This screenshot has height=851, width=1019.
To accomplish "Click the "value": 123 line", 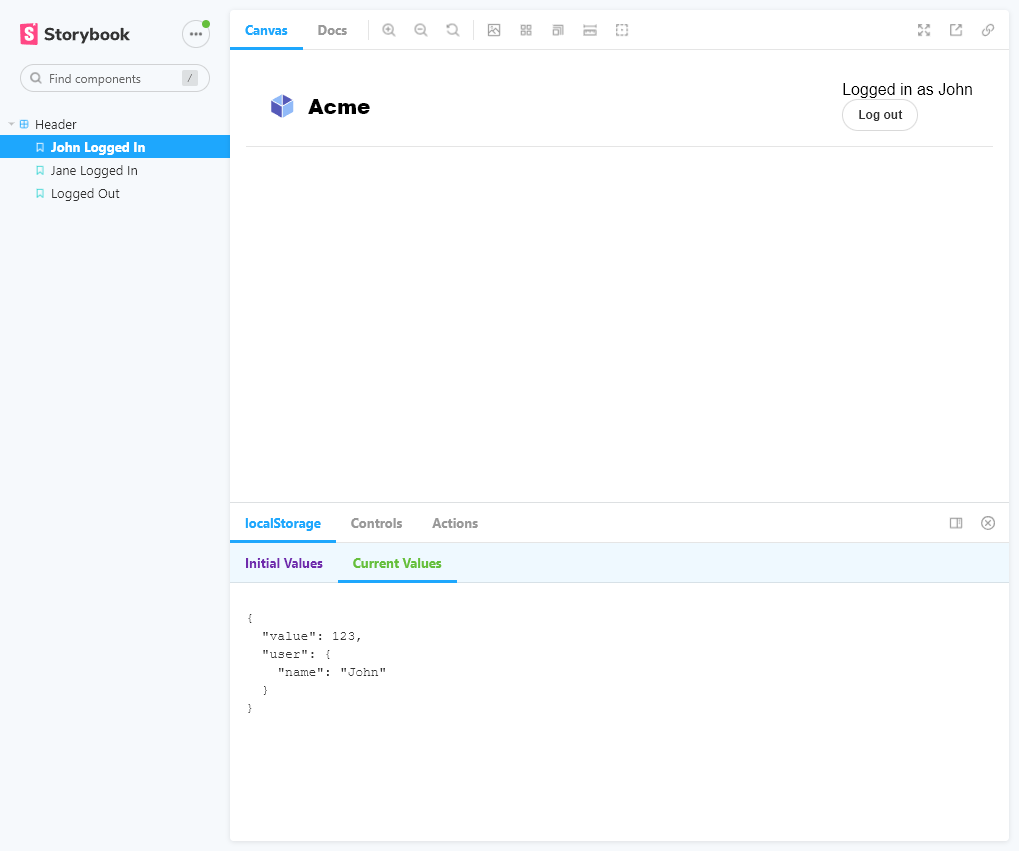I will click(311, 636).
